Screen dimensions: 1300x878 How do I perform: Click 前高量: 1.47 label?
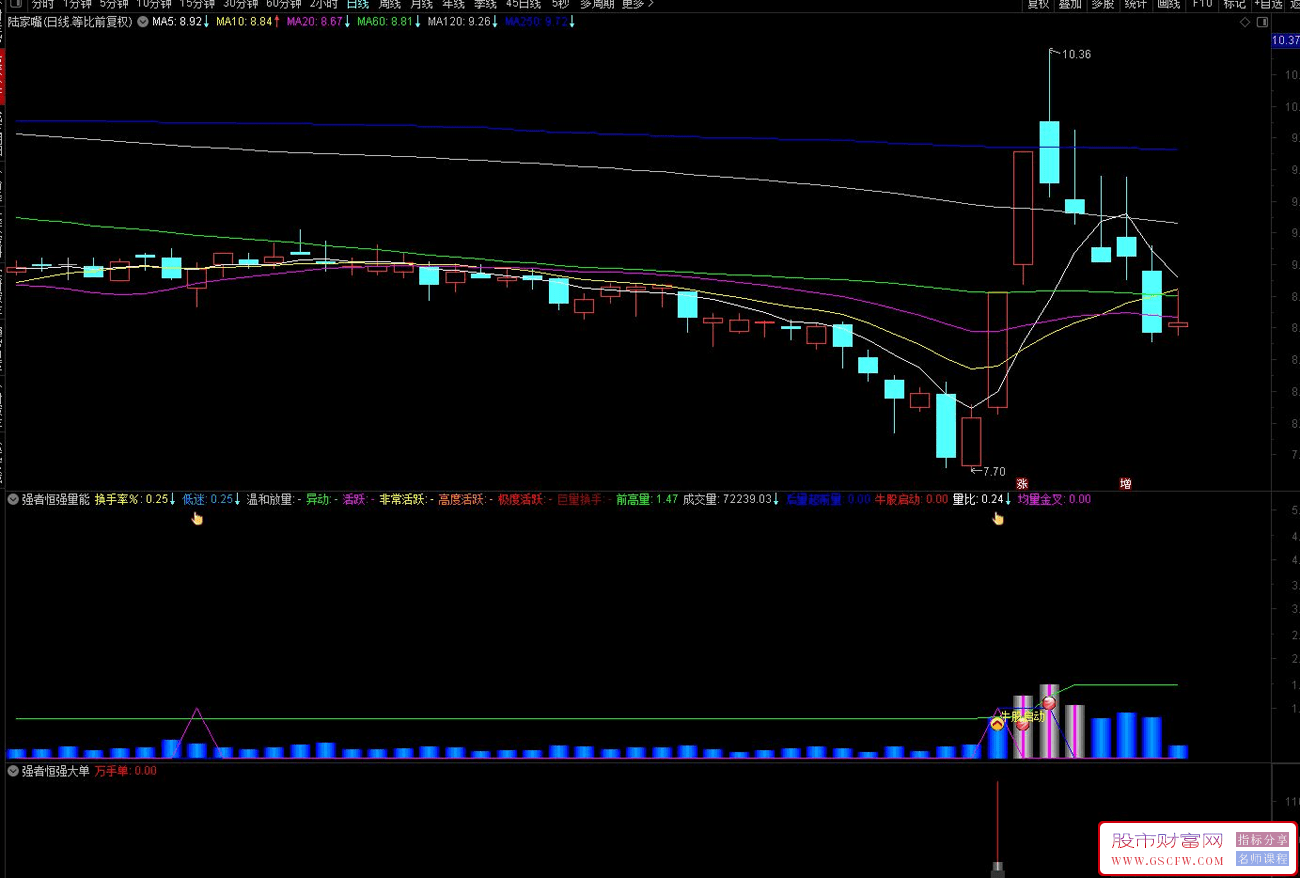647,499
